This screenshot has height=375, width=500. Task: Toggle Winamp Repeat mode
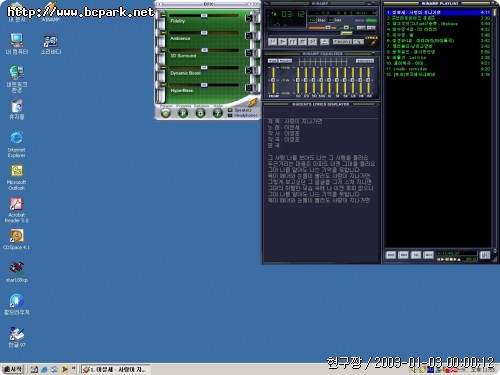coord(358,42)
